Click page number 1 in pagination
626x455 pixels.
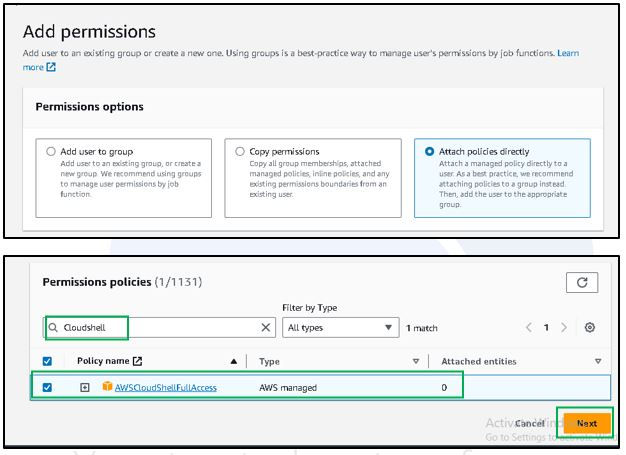coord(546,328)
